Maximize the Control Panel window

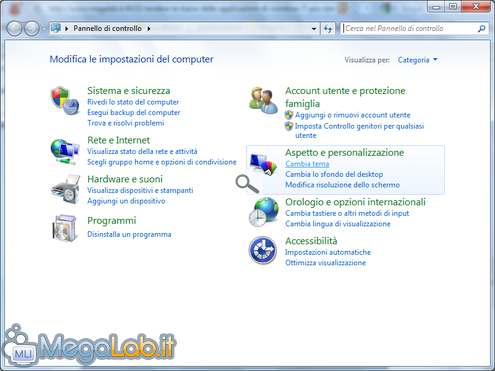tap(453, 7)
